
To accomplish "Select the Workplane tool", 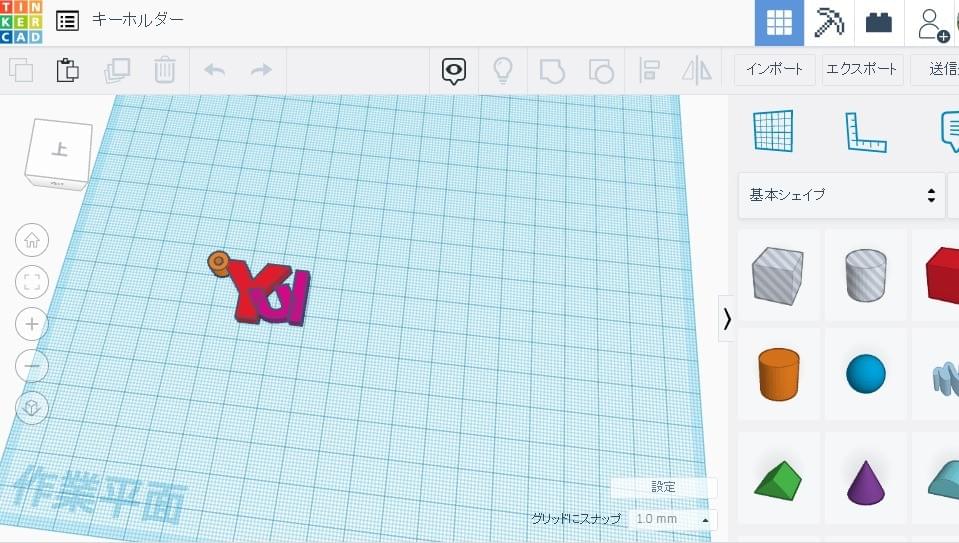I will click(x=774, y=131).
